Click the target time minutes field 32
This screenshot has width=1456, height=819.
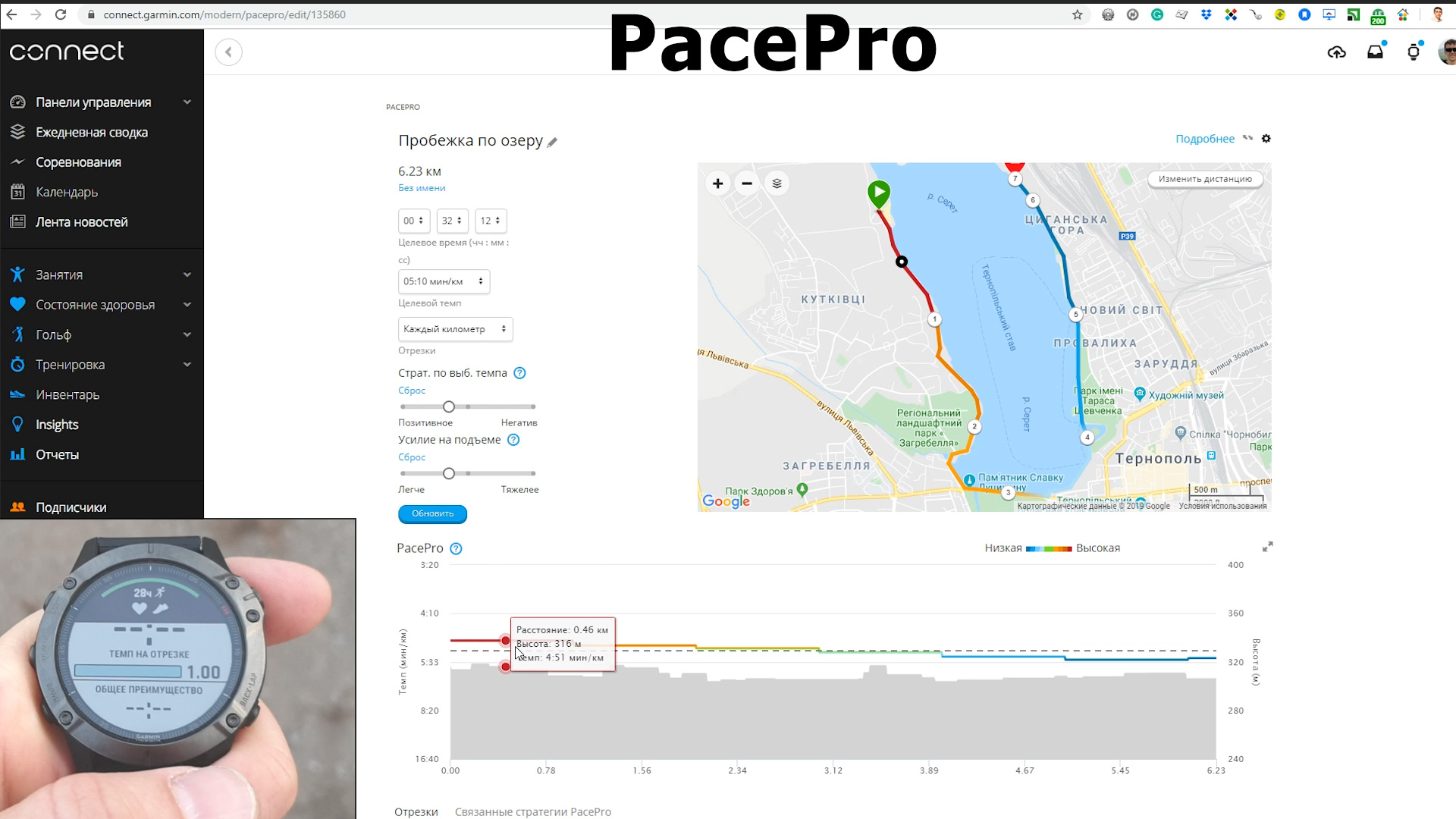pyautogui.click(x=452, y=221)
